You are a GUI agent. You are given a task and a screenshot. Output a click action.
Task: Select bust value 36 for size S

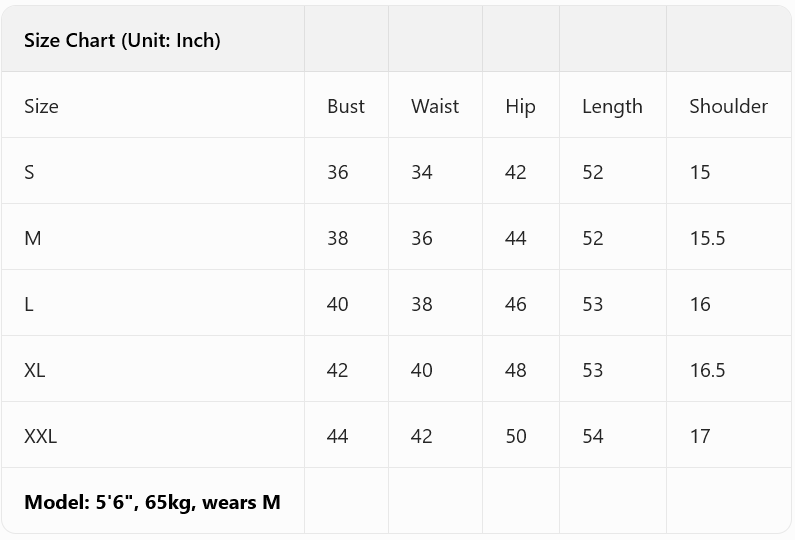pyautogui.click(x=338, y=172)
